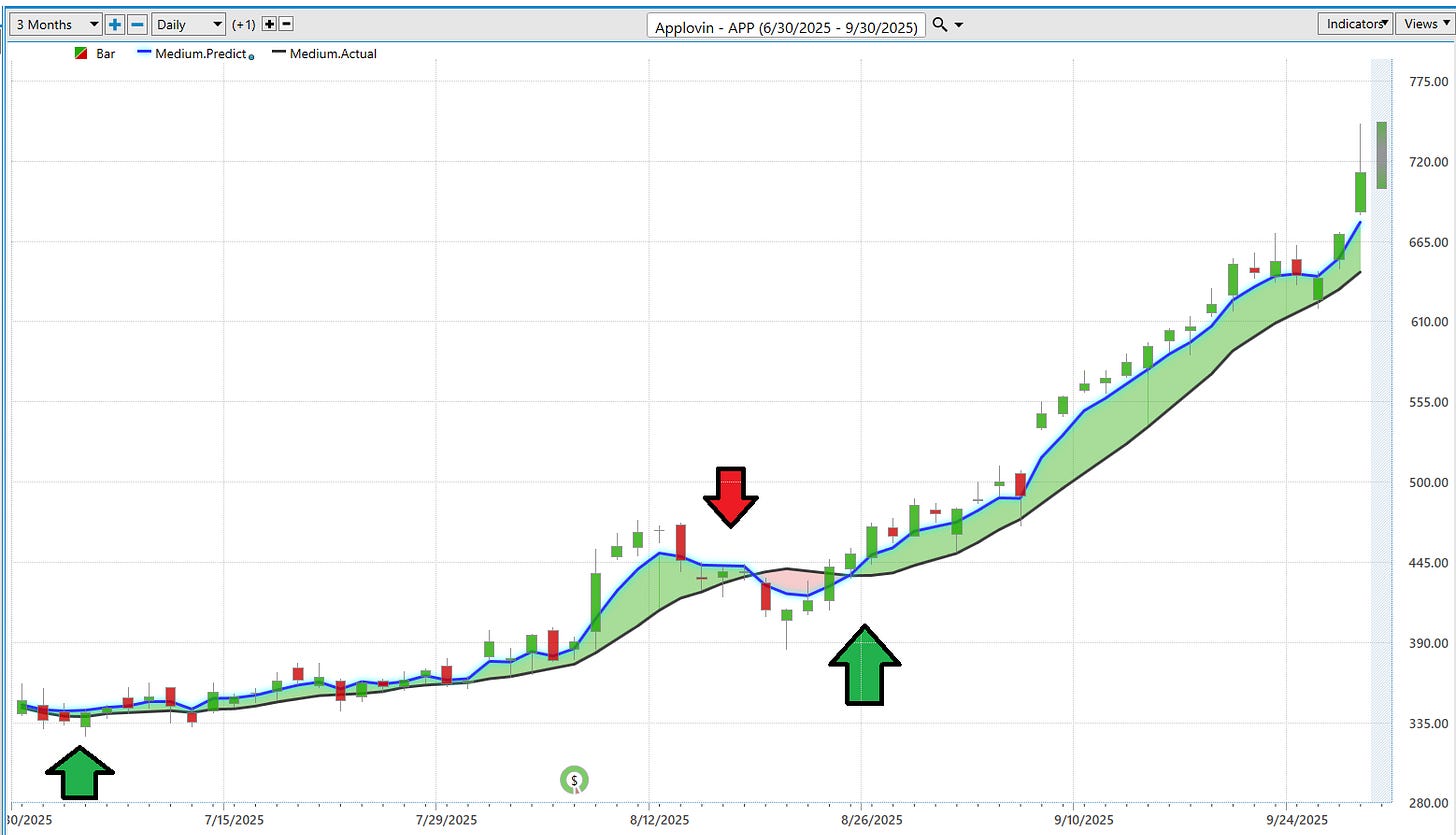1456x835 pixels.
Task: Click the shaded gray forecast candle at far right
Action: click(1381, 155)
